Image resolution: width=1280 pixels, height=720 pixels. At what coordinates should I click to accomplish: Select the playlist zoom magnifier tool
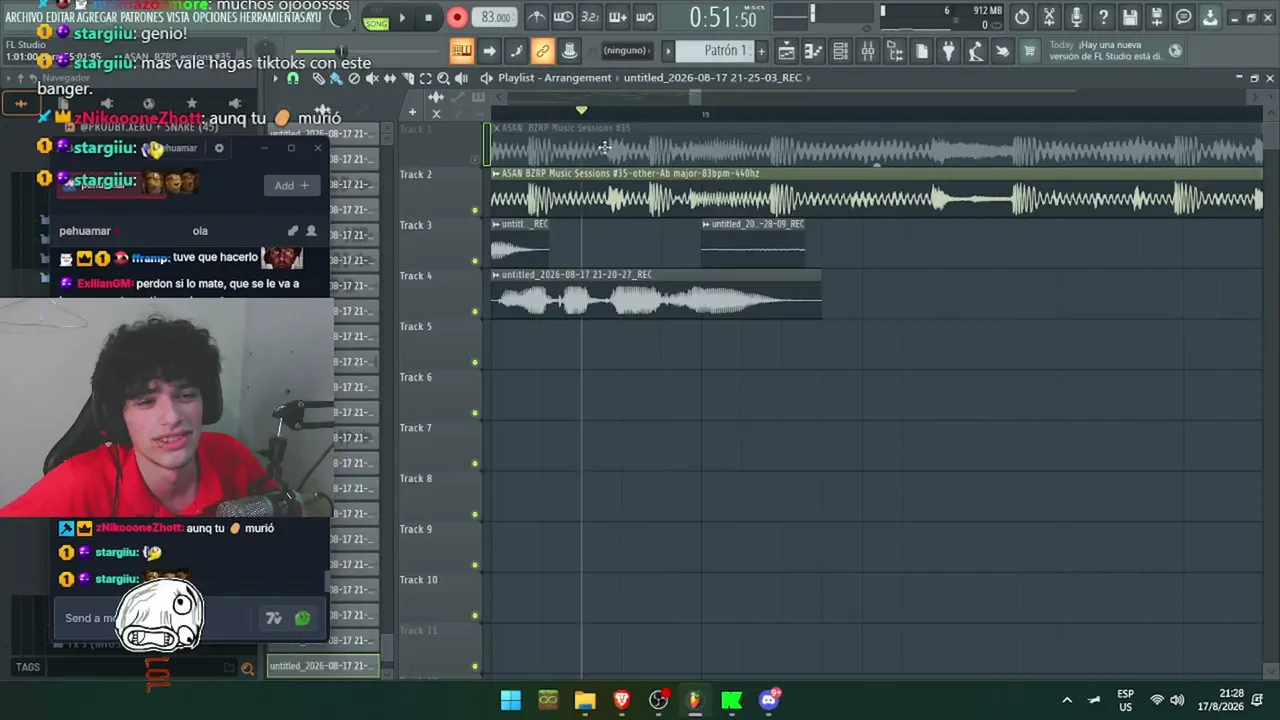pos(443,78)
